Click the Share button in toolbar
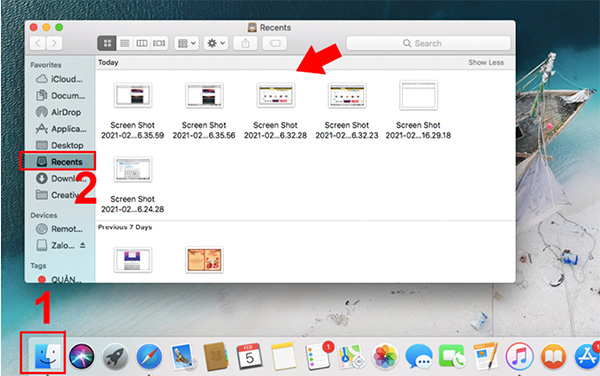The image size is (600, 376). point(245,43)
